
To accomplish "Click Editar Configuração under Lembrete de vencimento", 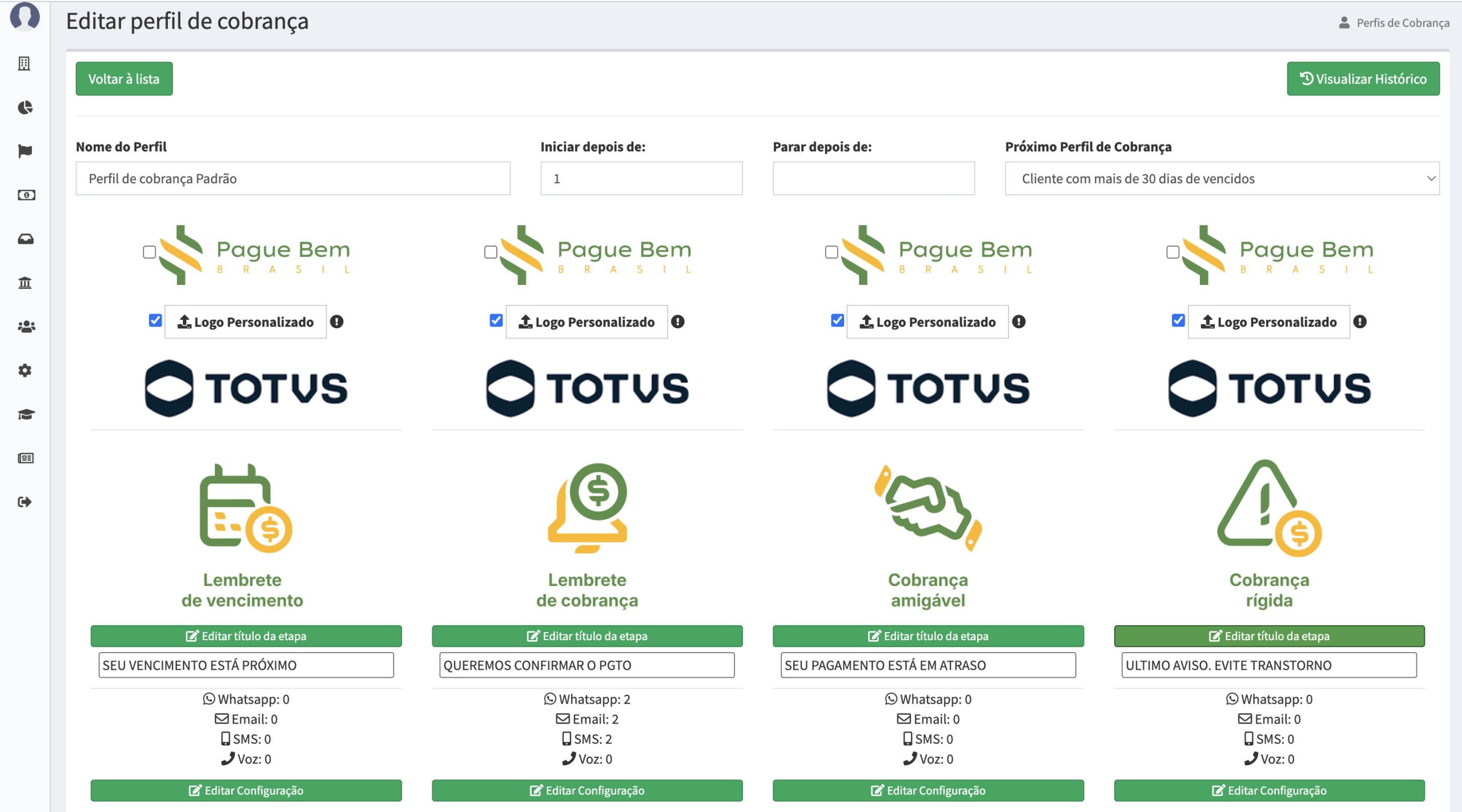I will [x=246, y=790].
